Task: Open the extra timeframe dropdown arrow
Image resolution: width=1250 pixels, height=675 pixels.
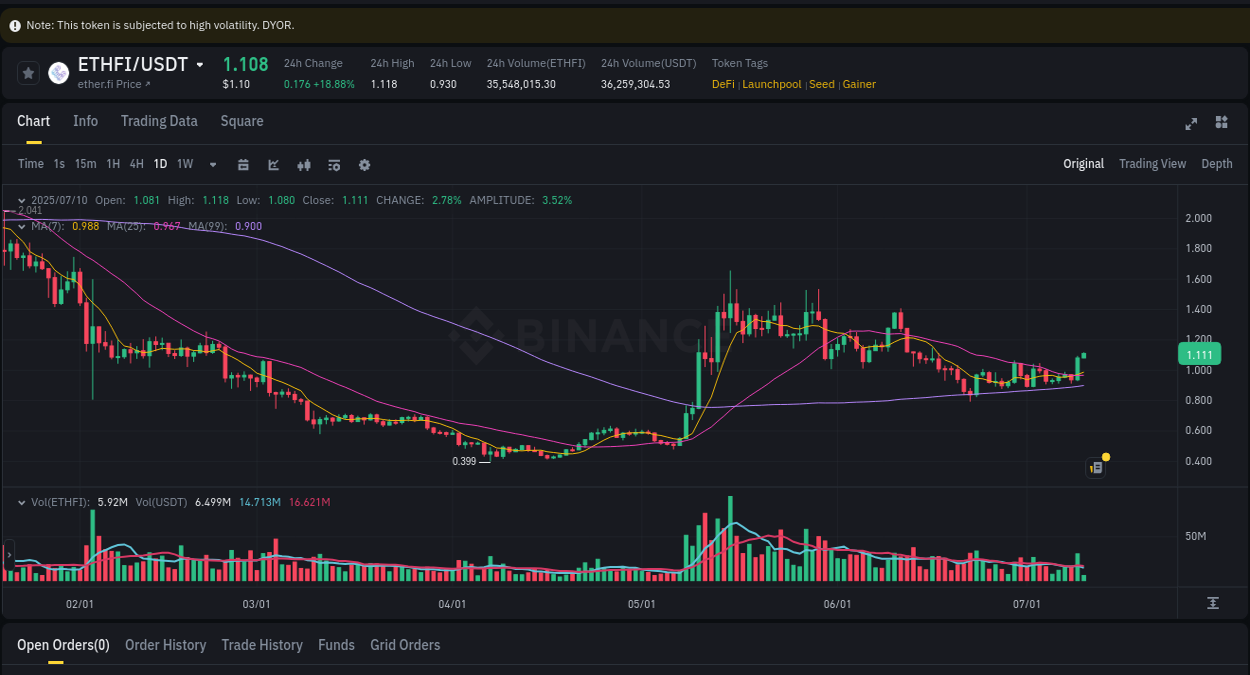Action: coord(211,164)
